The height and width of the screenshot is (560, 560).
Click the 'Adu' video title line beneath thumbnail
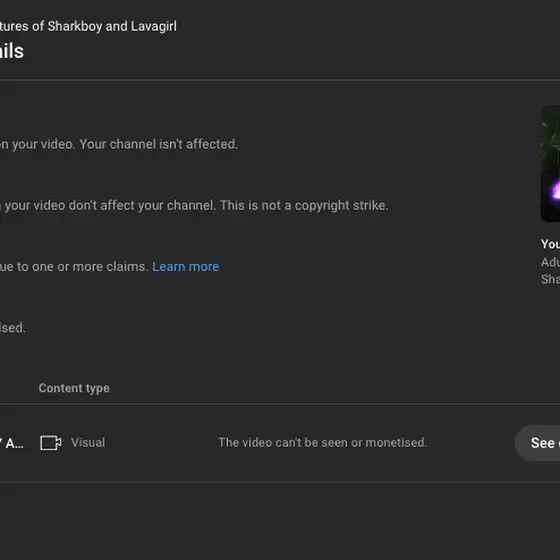coord(550,262)
